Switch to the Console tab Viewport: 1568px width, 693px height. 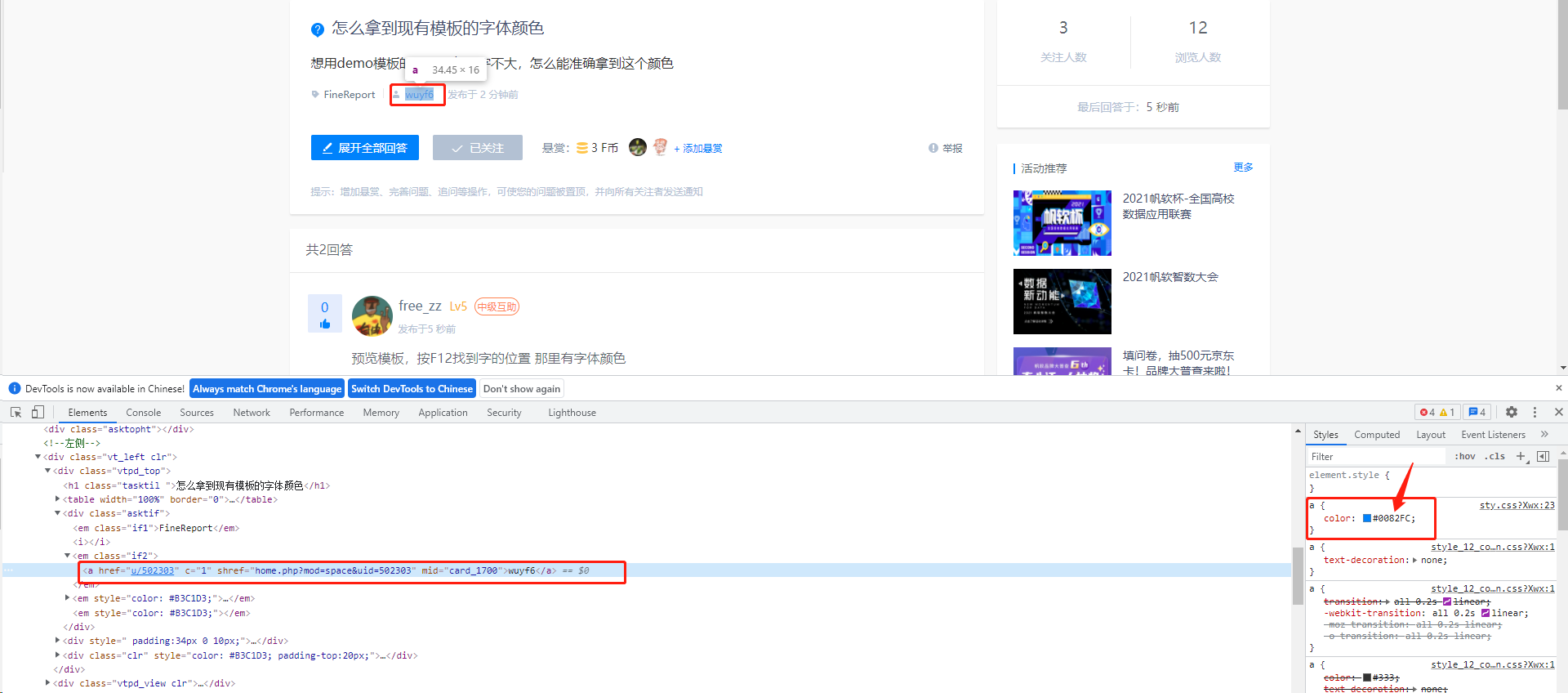pos(143,413)
